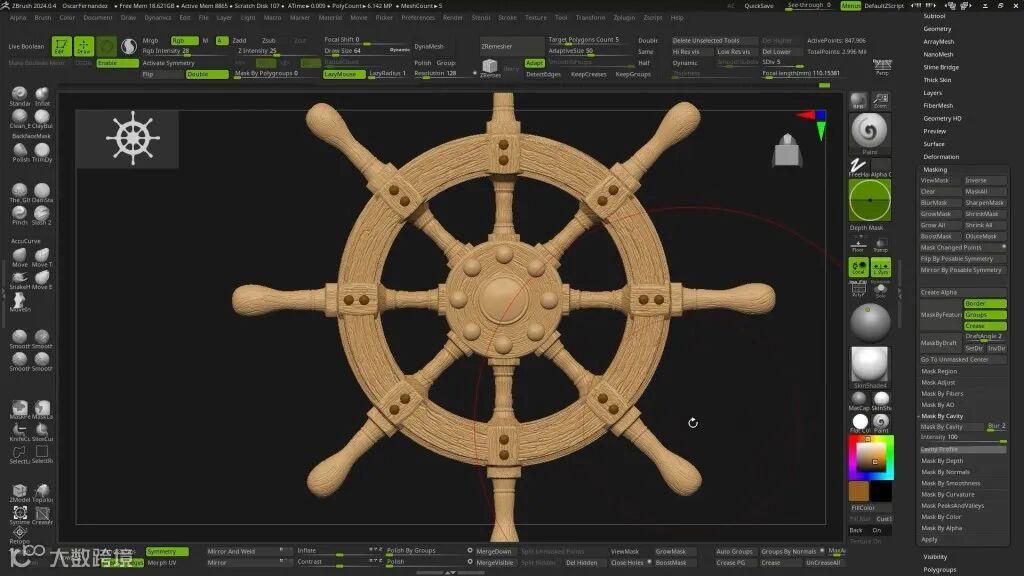
Task: Click the FreeHand stroke icon
Action: pyautogui.click(x=858, y=166)
